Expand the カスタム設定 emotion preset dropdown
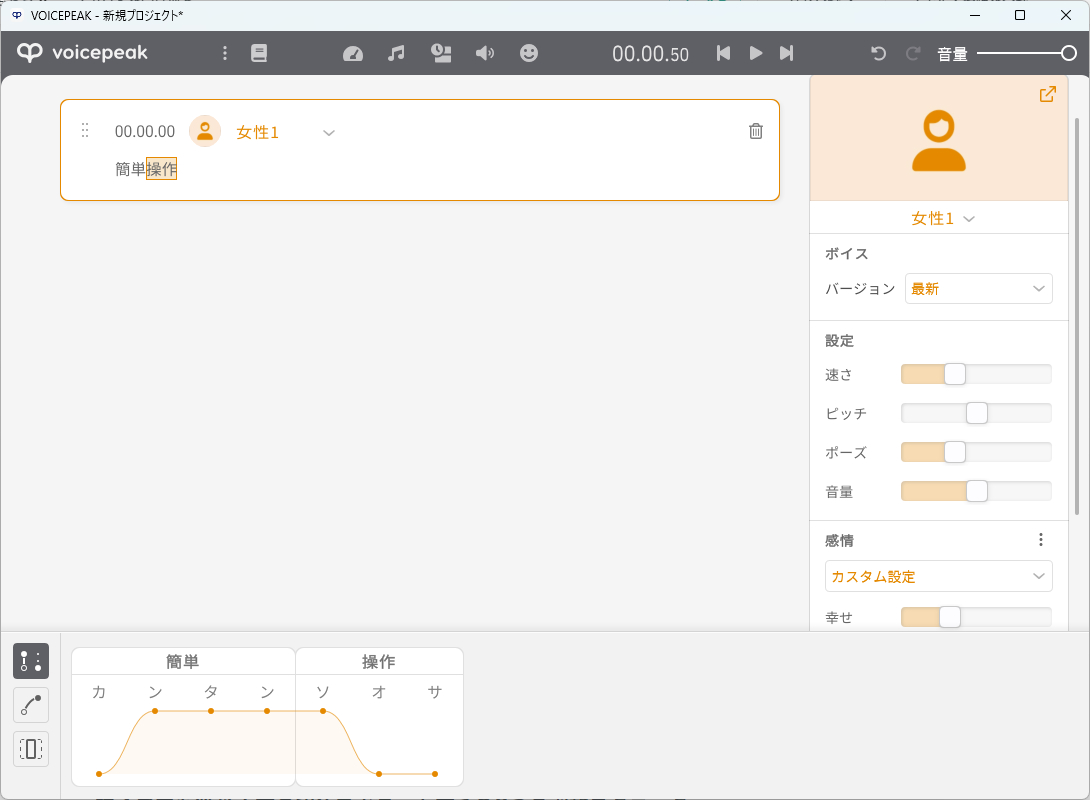 [x=938, y=577]
